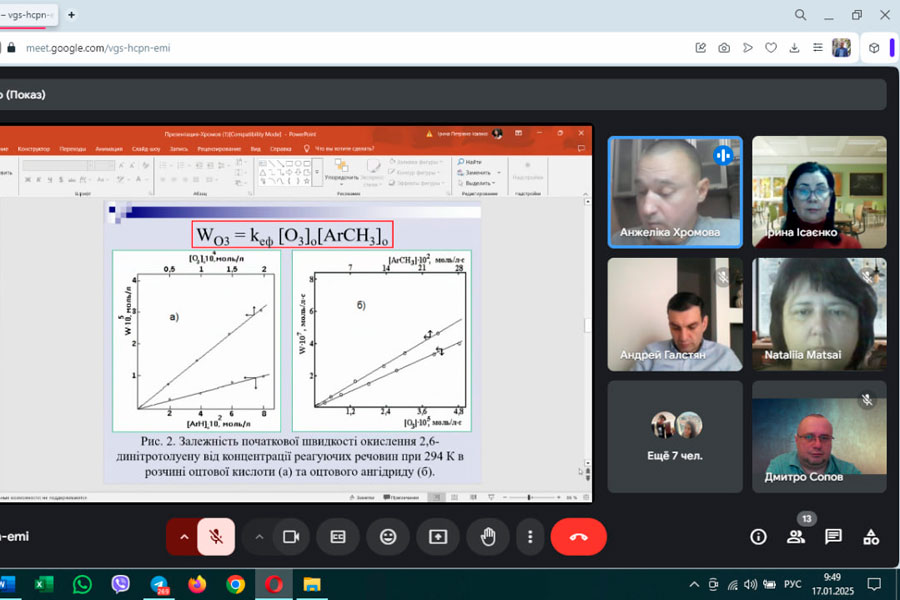Open more options three-dot menu
900x600 pixels.
tap(529, 537)
